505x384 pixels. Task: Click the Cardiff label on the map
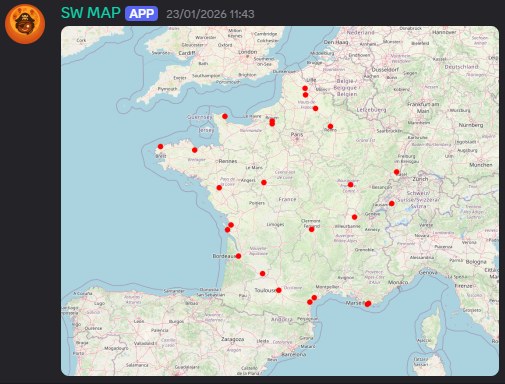pos(187,53)
